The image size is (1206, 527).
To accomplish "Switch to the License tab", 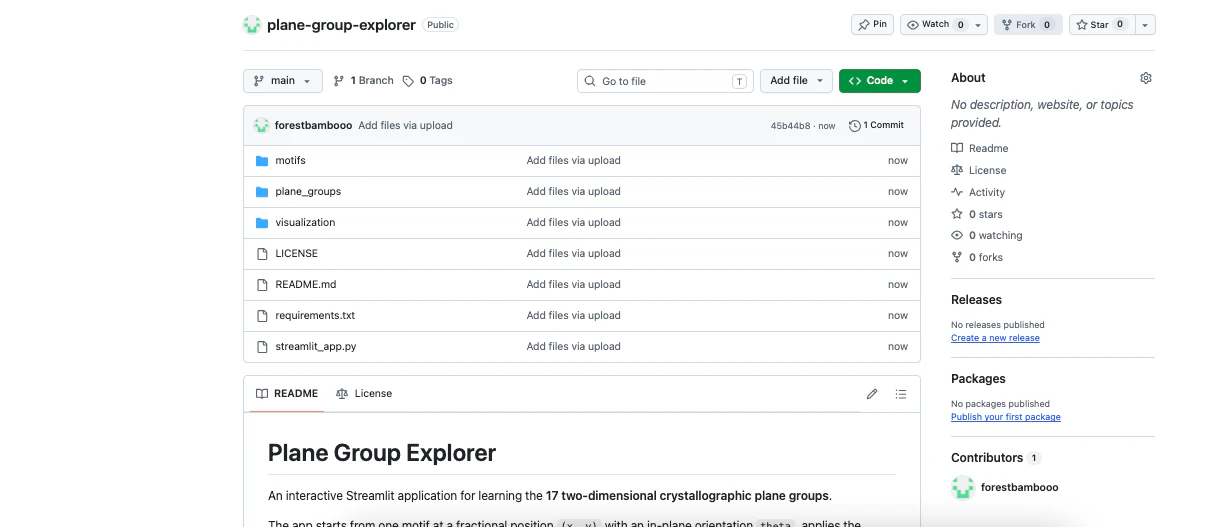I will click(x=364, y=394).
